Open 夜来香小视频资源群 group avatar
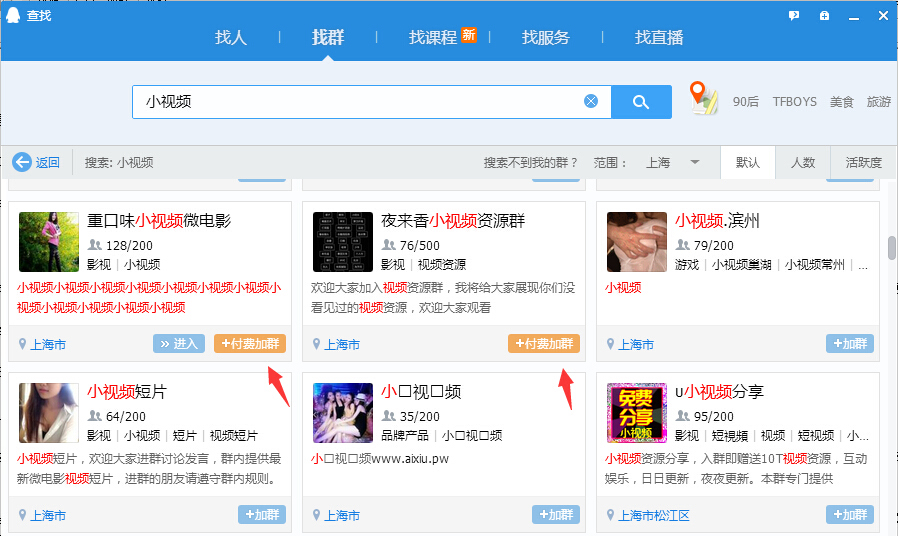This screenshot has width=898, height=536. (x=342, y=242)
